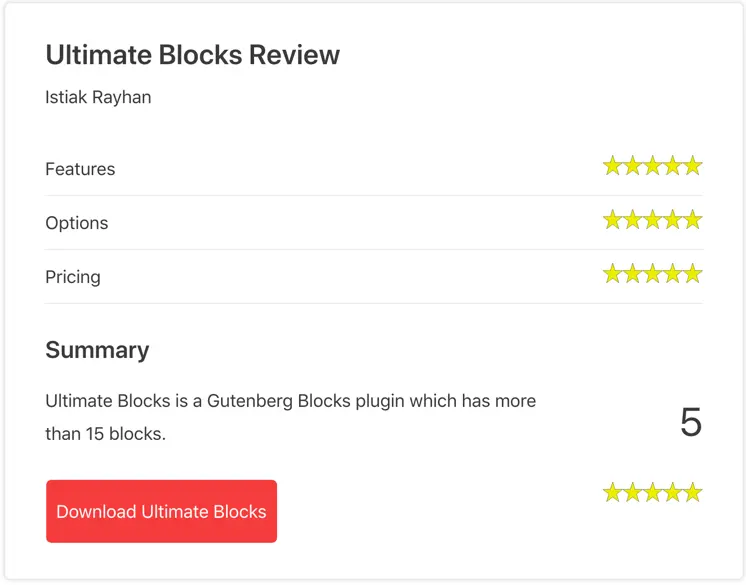
Task: Select the Pricing label
Action: tap(73, 277)
